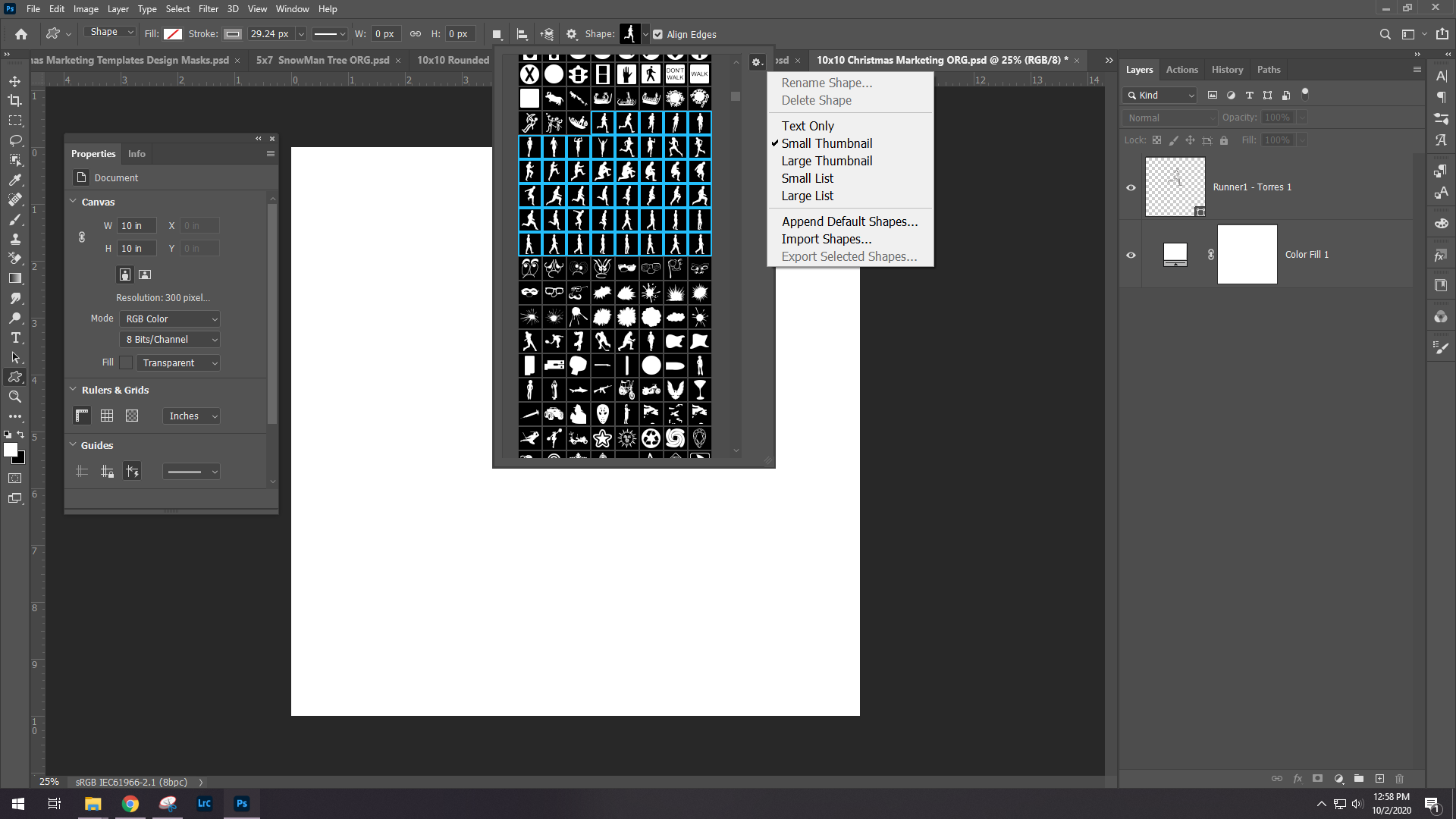The height and width of the screenshot is (819, 1456).
Task: Hide the Runner1 - Torres 1 layer
Action: tap(1131, 187)
